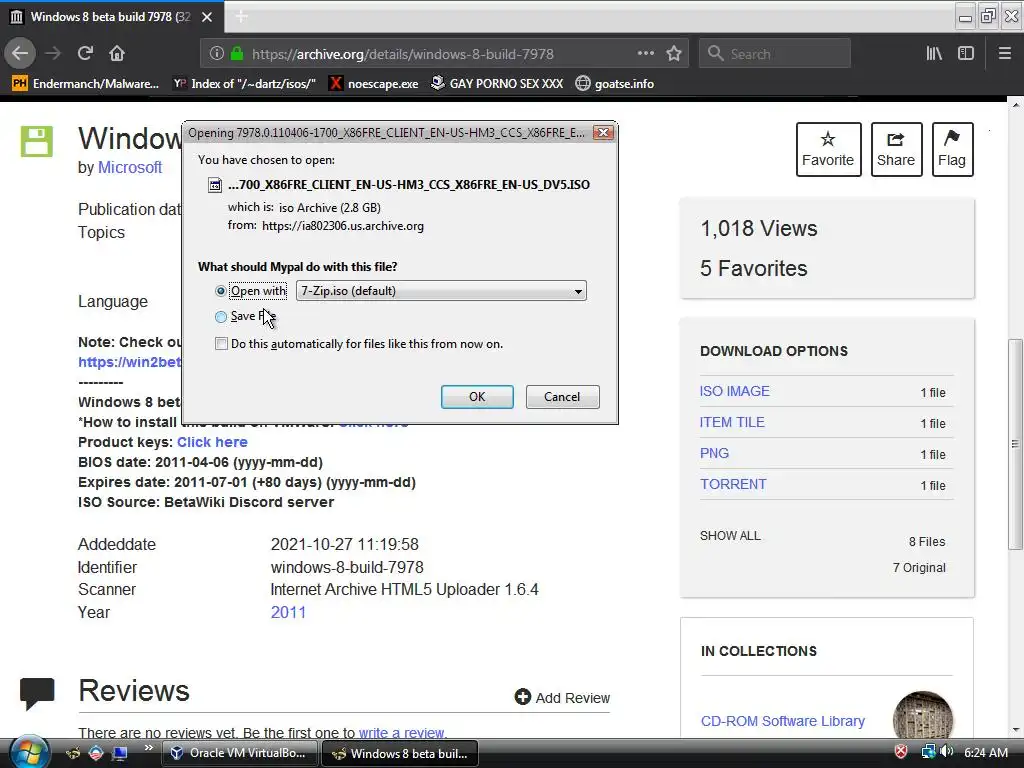The height and width of the screenshot is (768, 1024).
Task: Click the 8 Files count text
Action: click(927, 541)
